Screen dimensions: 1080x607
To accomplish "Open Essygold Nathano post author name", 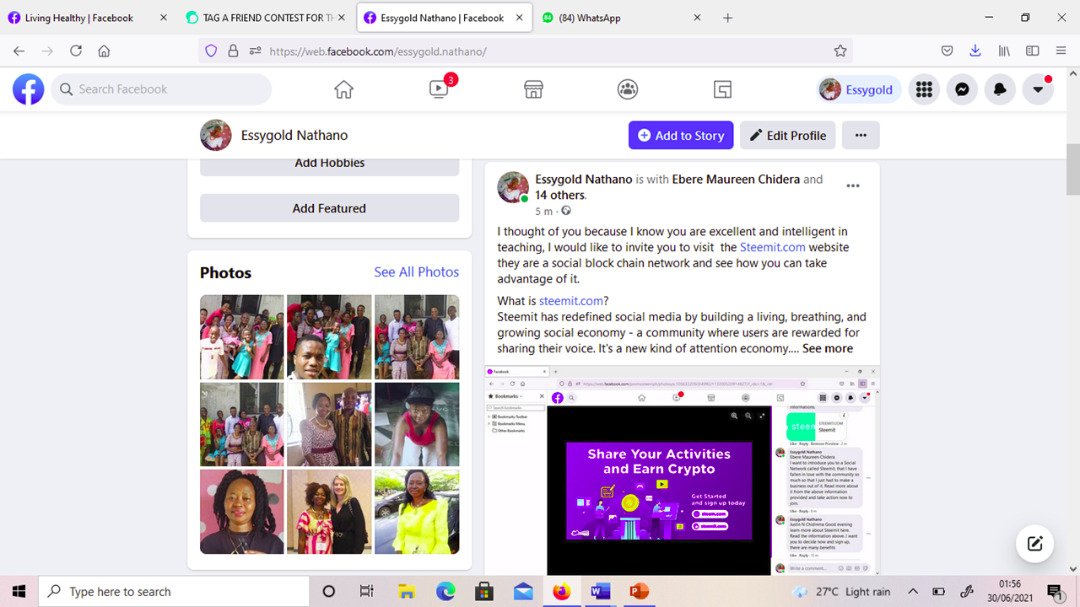I will click(583, 179).
